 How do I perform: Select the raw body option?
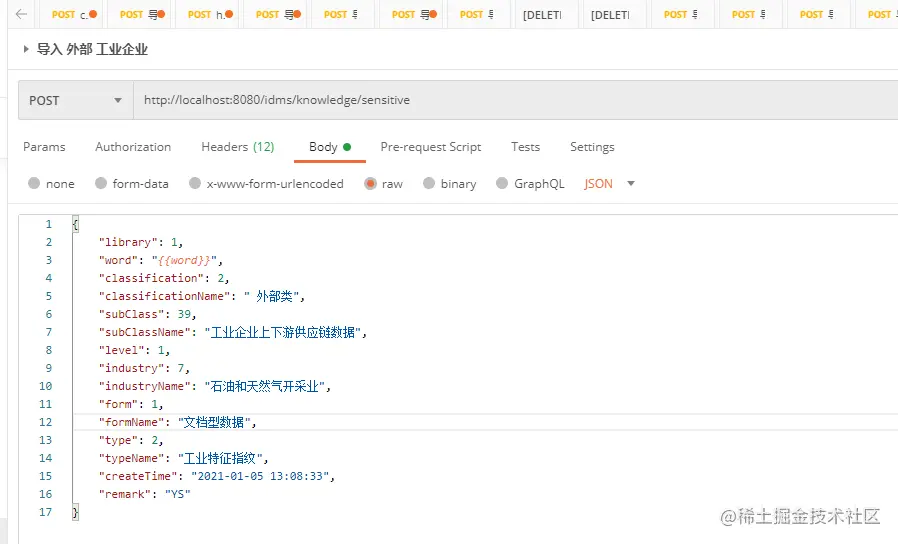tap(370, 183)
